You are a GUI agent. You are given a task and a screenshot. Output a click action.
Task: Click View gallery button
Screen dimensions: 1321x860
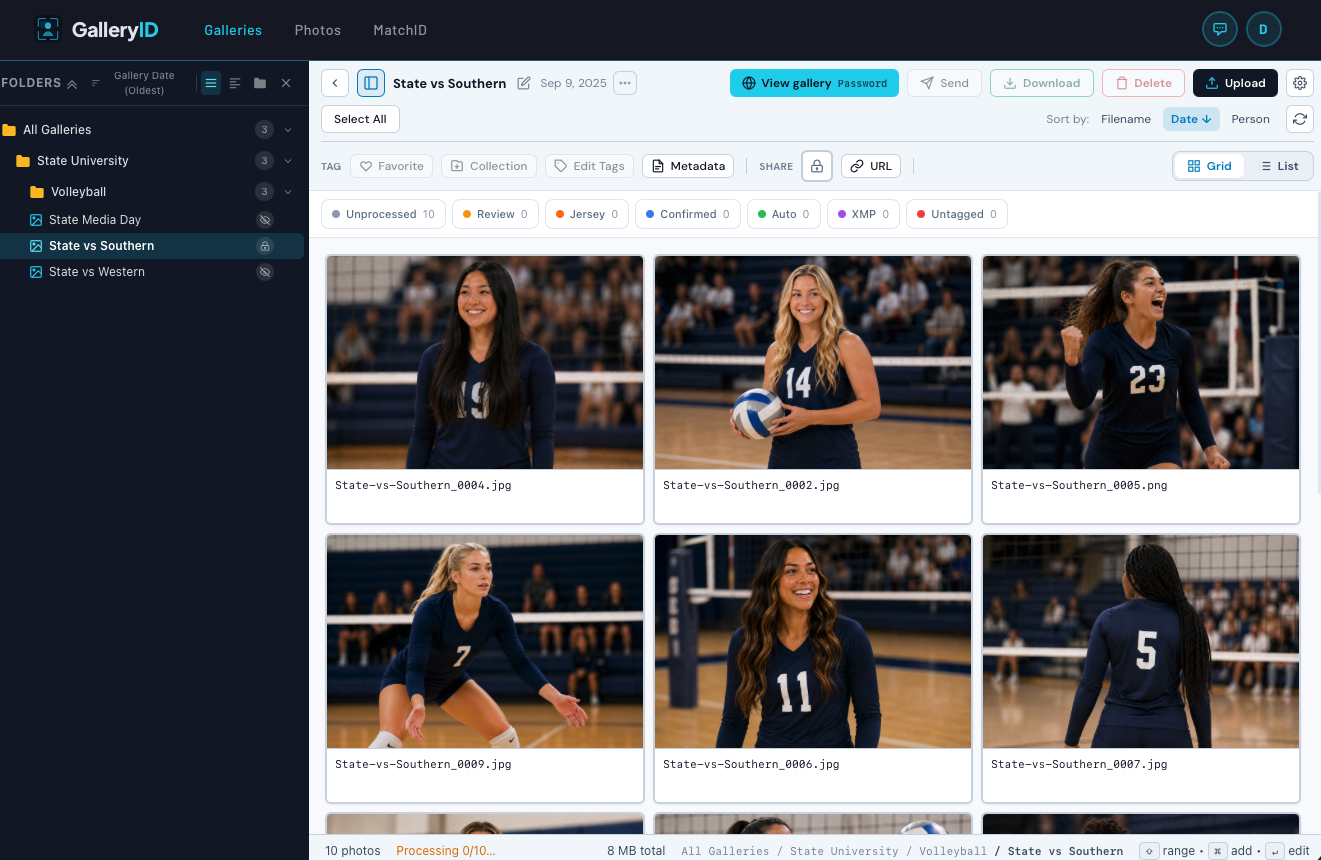[x=814, y=83]
